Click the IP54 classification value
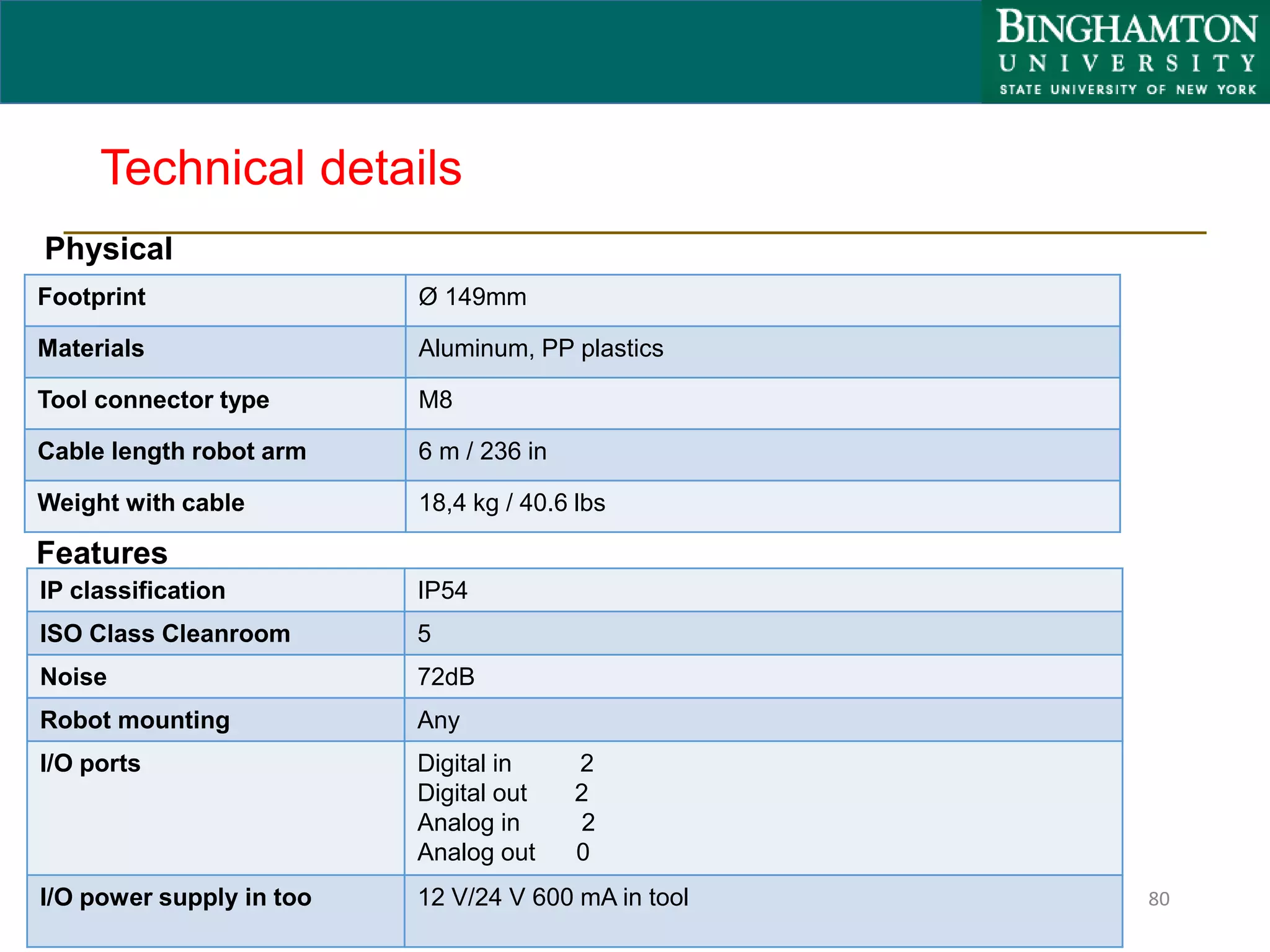The width and height of the screenshot is (1270, 952). click(442, 590)
